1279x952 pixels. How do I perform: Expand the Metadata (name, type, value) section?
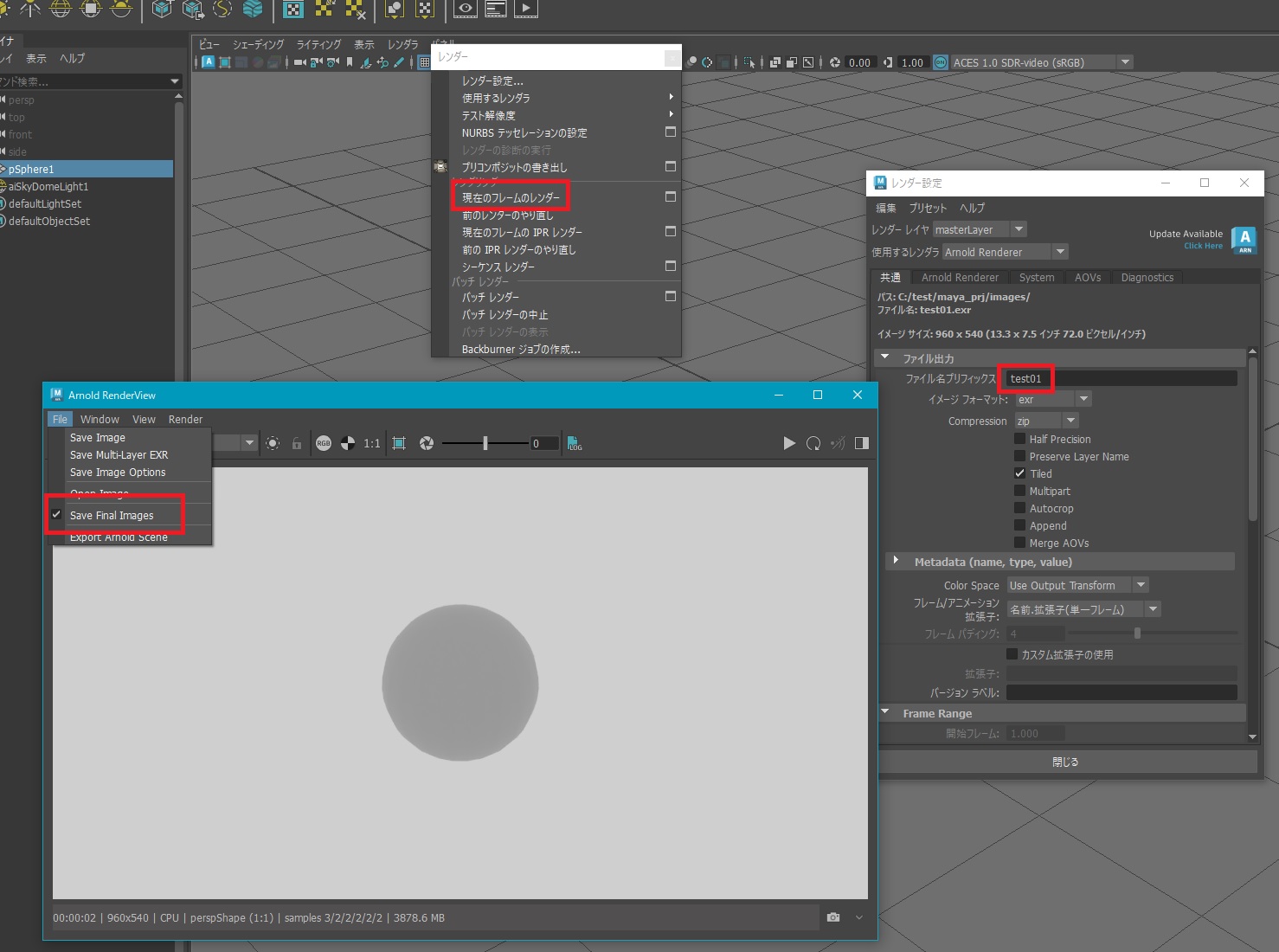click(x=896, y=561)
